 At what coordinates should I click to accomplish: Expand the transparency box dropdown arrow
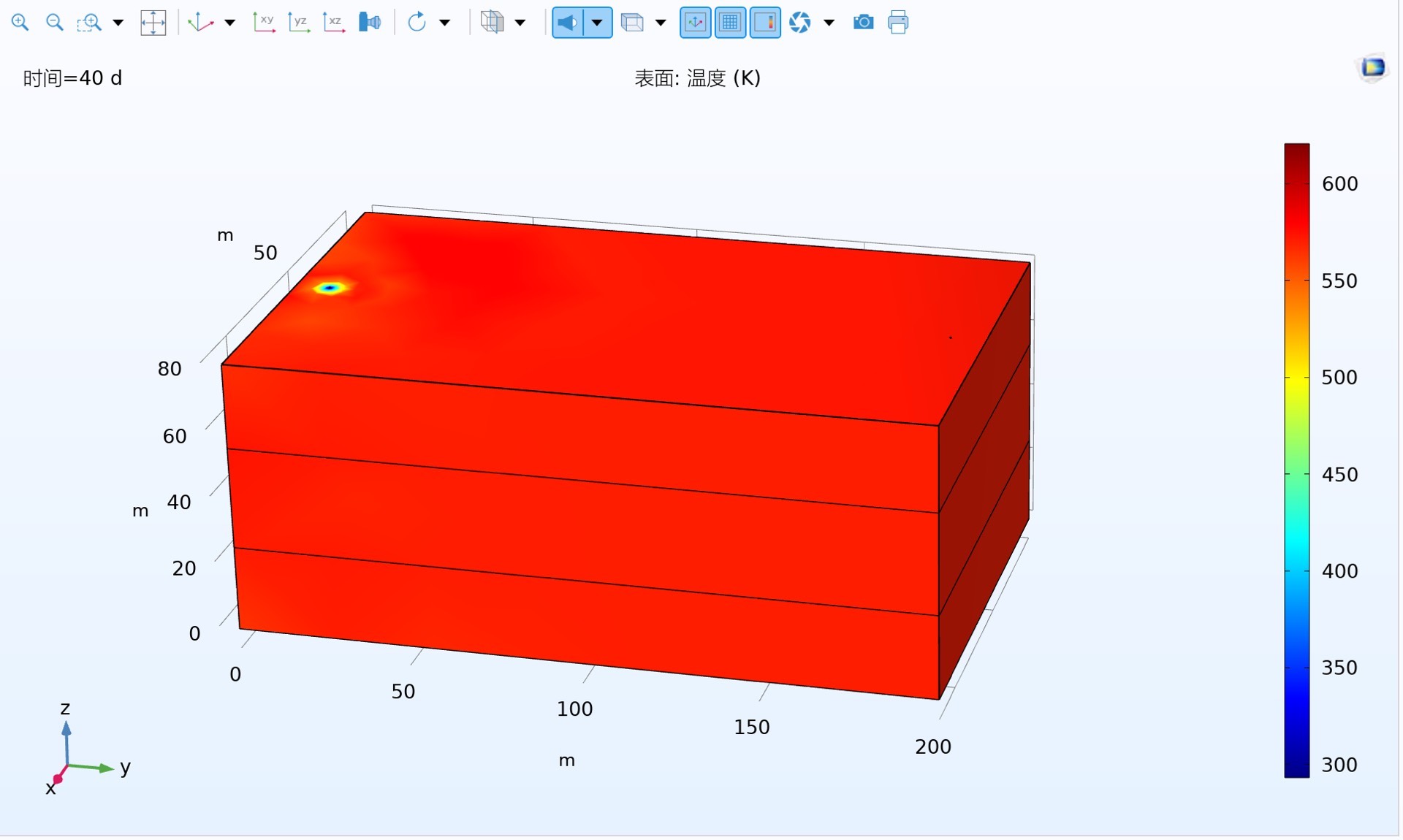661,22
